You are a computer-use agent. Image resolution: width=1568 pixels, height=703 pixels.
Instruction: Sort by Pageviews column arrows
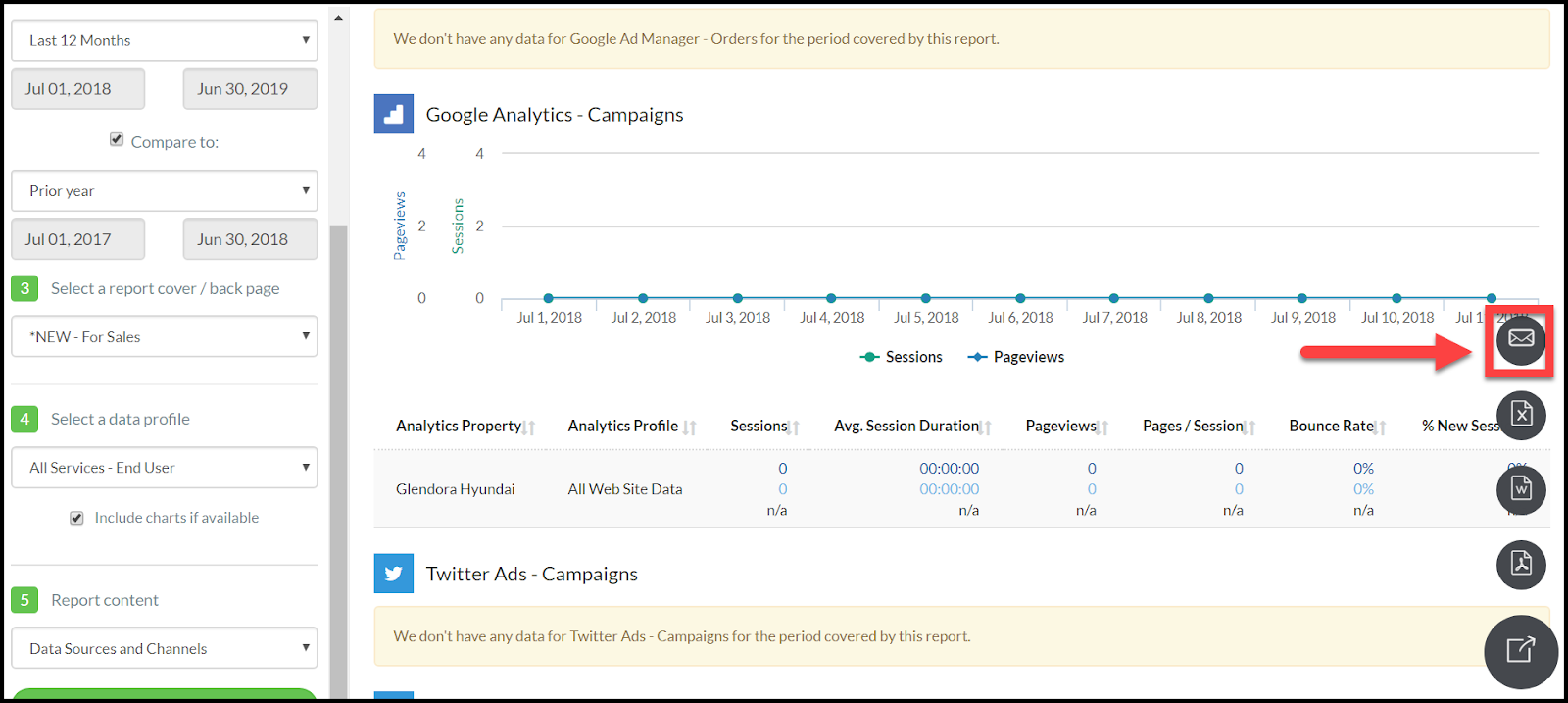(x=1103, y=427)
